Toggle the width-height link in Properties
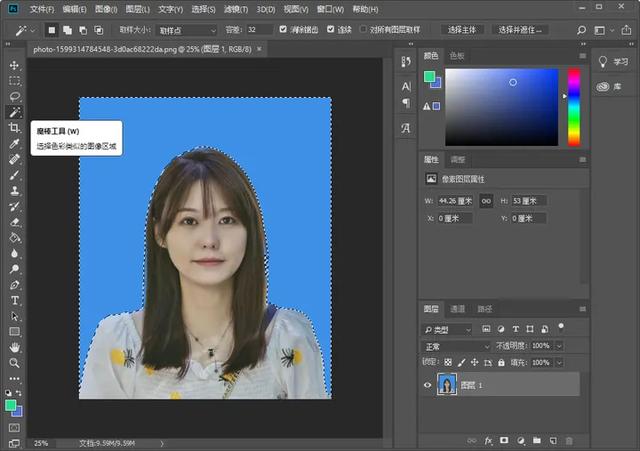Viewport: 640px width, 451px height. pyautogui.click(x=486, y=201)
